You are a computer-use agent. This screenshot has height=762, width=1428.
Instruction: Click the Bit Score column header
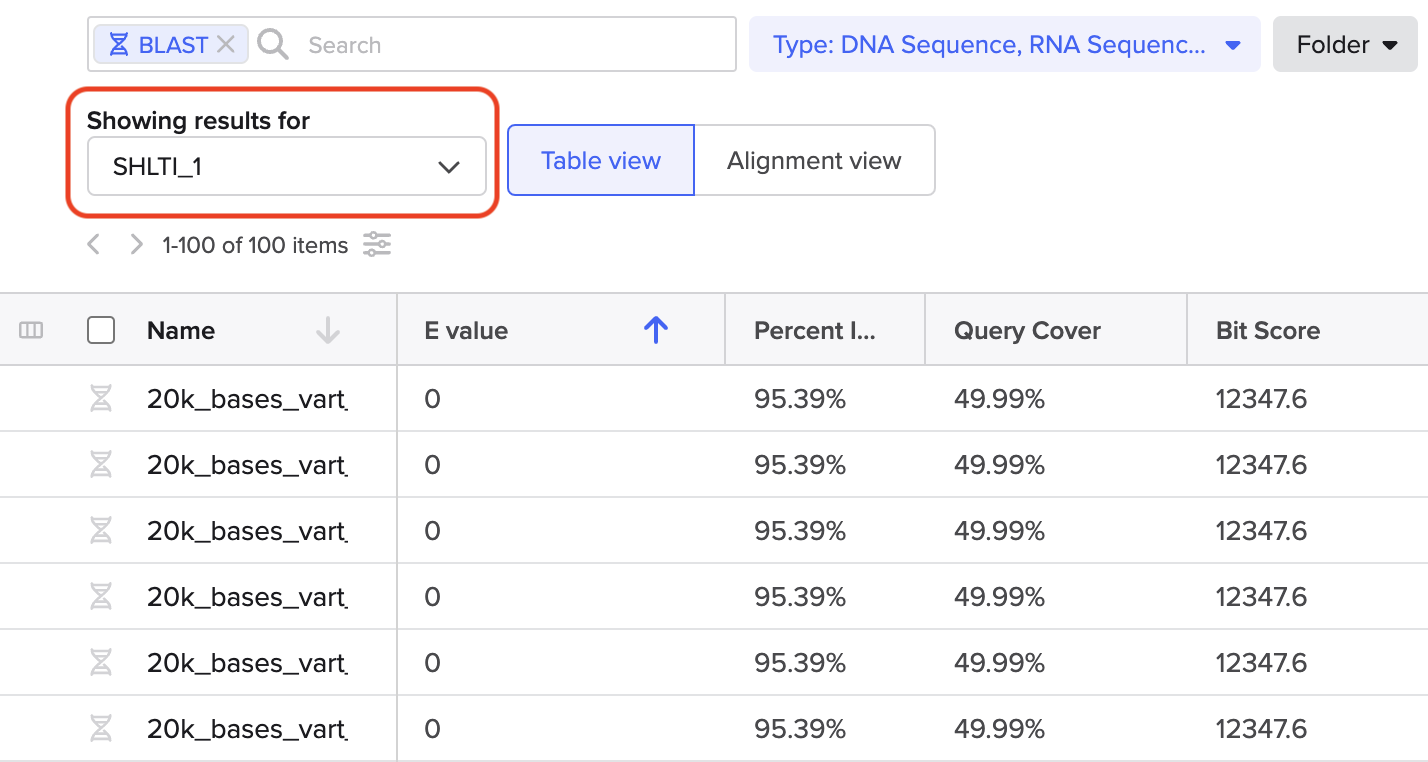(x=1267, y=331)
